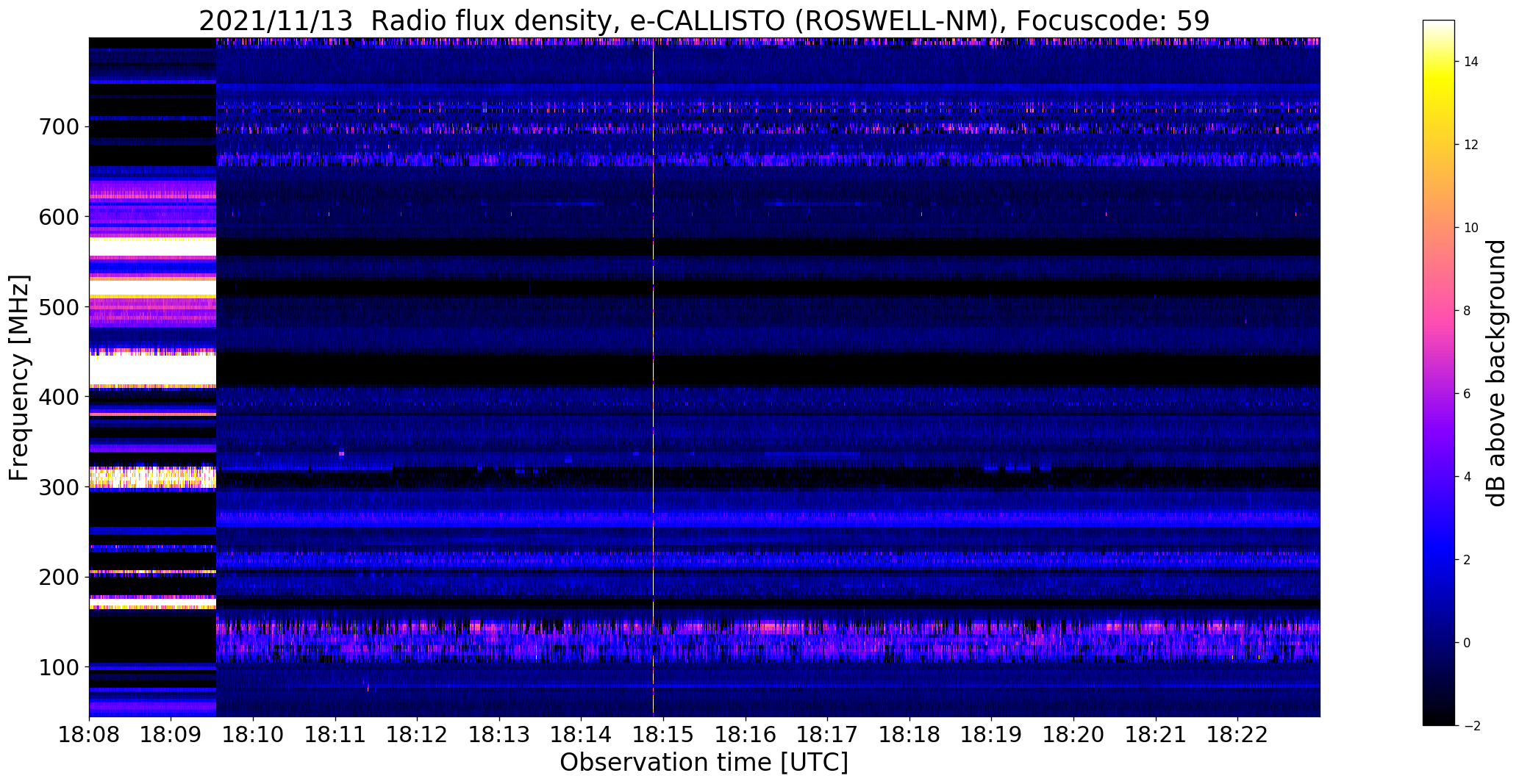Viewport: 1519px width, 784px height.
Task: Click the 600 frequency tick label
Action: (x=57, y=217)
